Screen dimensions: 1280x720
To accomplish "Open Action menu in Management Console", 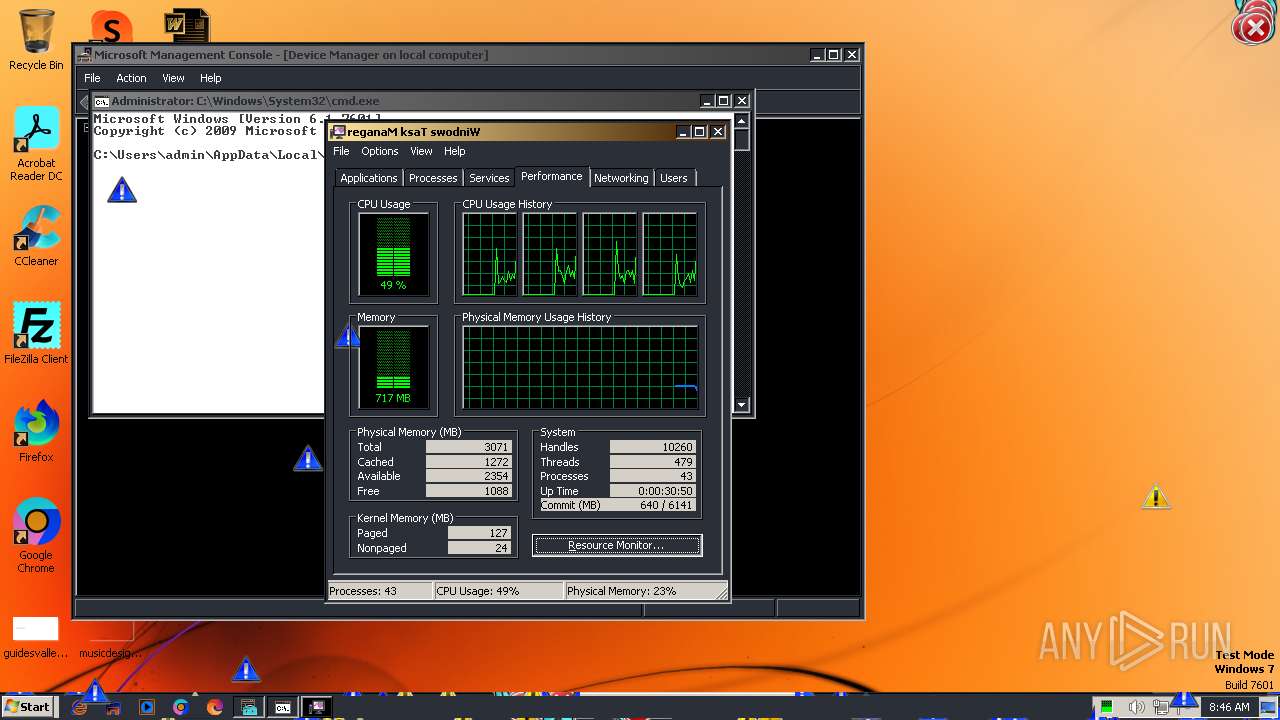I will coord(131,78).
